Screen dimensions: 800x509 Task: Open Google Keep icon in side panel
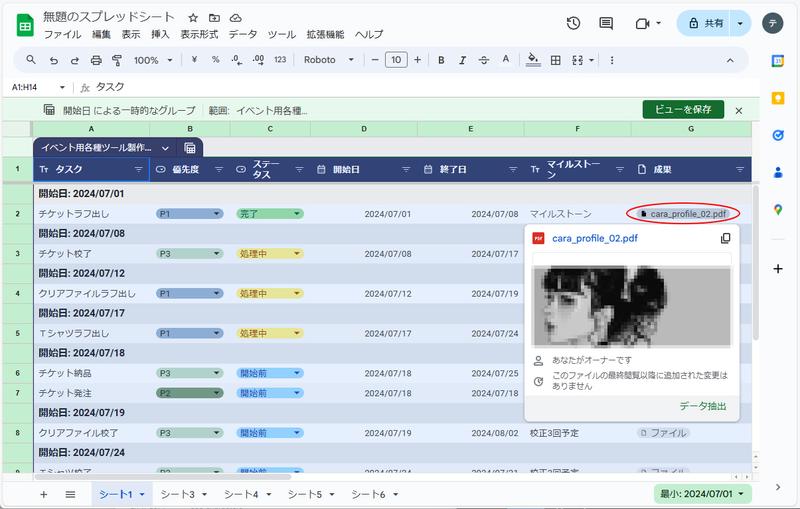pyautogui.click(x=778, y=98)
